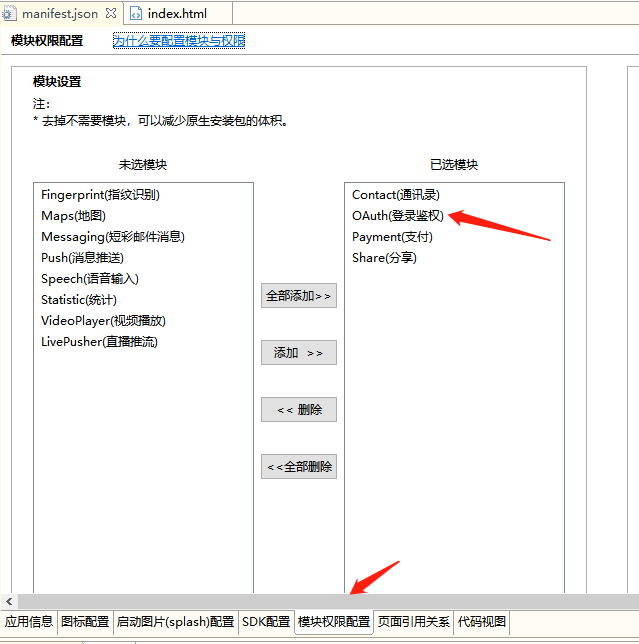Screen dimensions: 639x644
Task: Select Messaging(短彩邮件消息) module
Action: click(113, 237)
